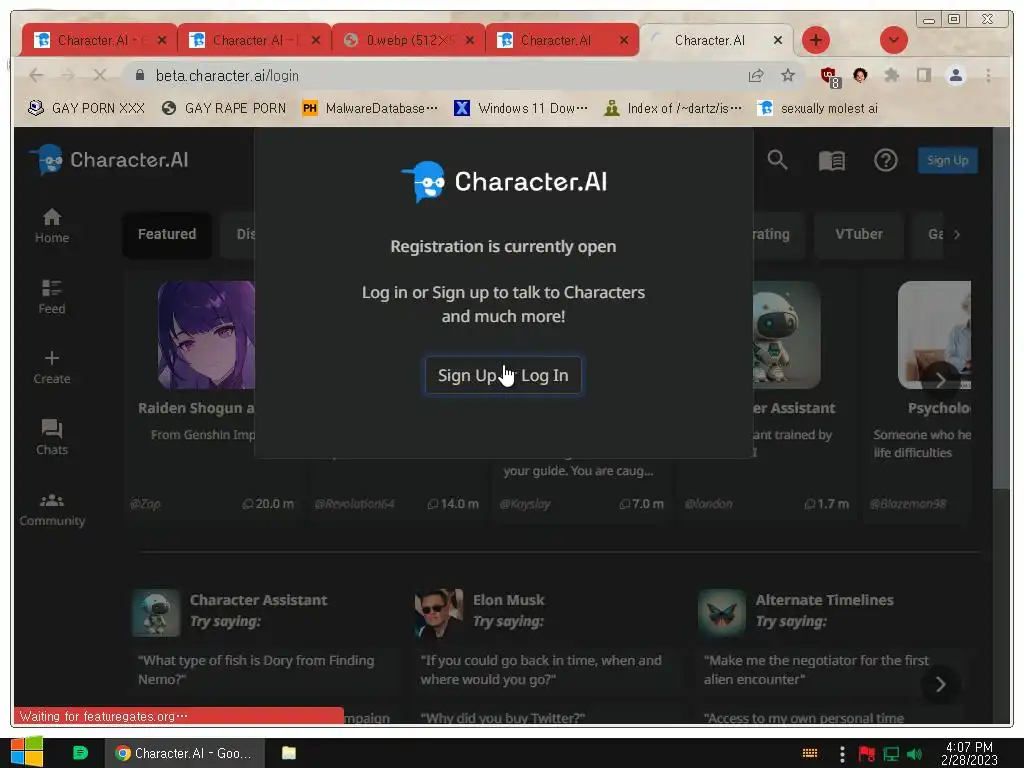
Task: Click the green app icon on the taskbar
Action: click(80, 753)
